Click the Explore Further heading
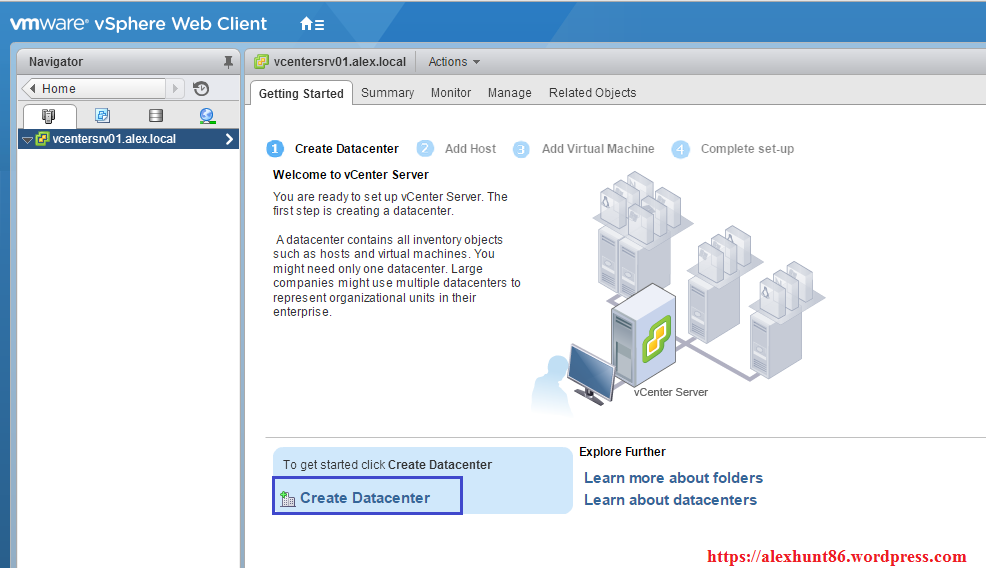This screenshot has height=568, width=986. point(622,452)
